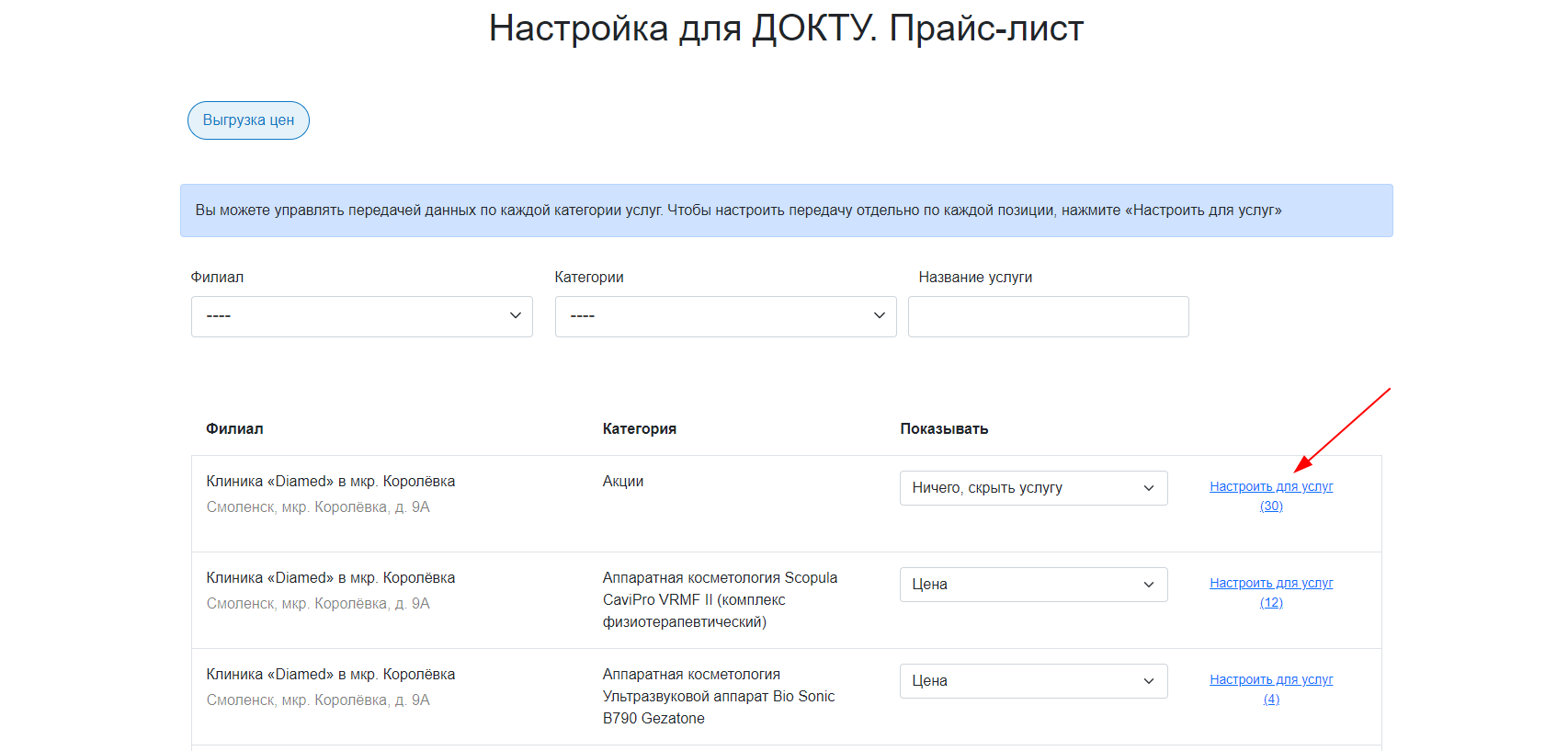Open the Показывать dropdown for Акции row
The height and width of the screenshot is (751, 1568).
[x=1034, y=488]
